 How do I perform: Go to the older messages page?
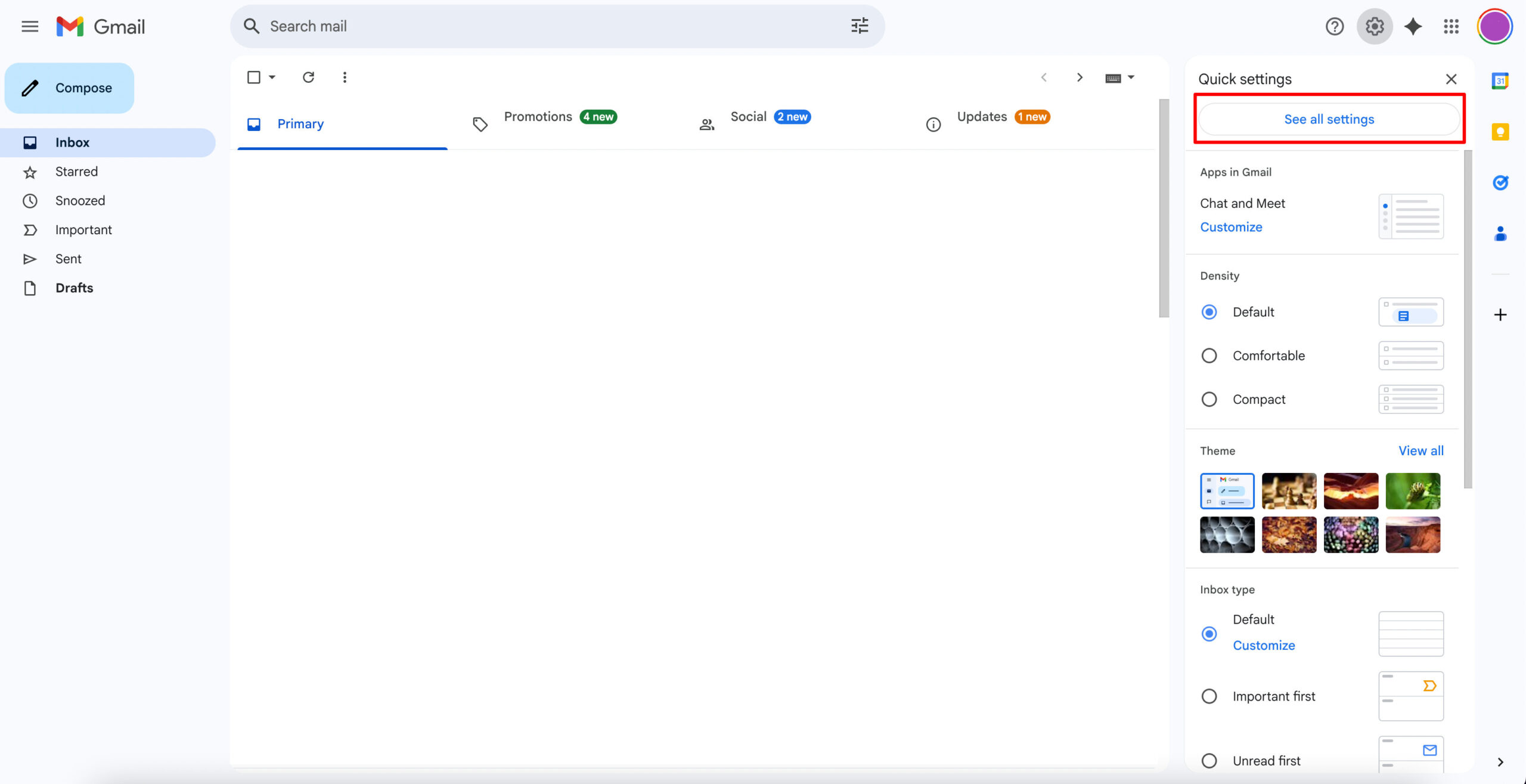(1080, 77)
